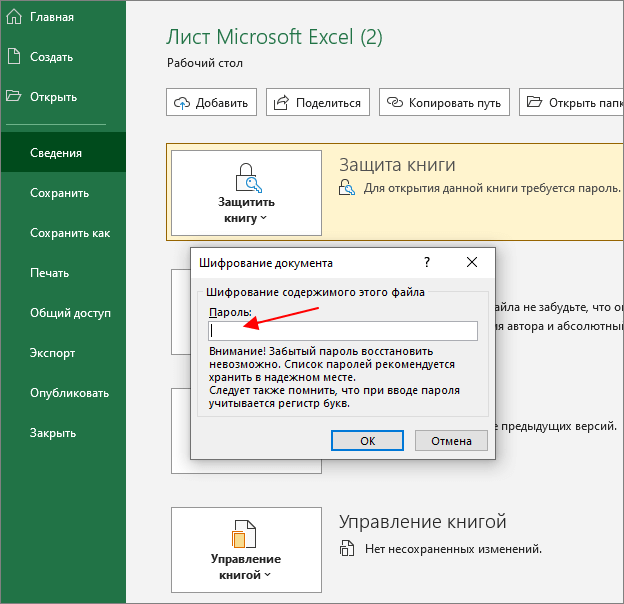Click the Копировать путь button
Viewport: 624px width, 604px height.
(x=444, y=103)
